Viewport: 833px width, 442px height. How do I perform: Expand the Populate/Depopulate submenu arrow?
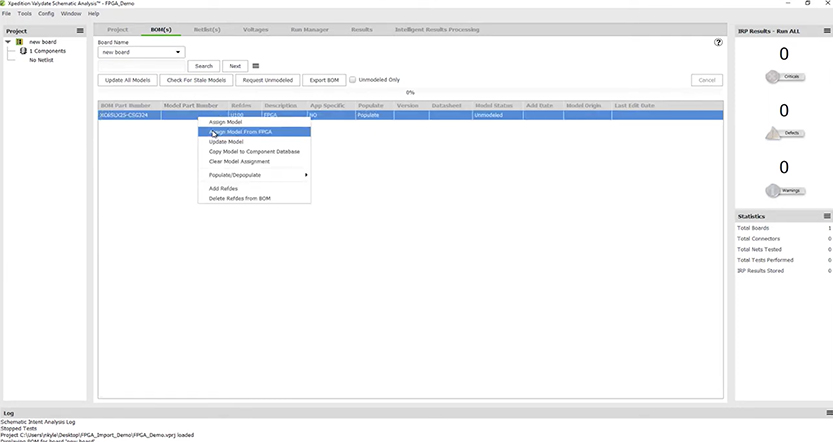[306, 175]
